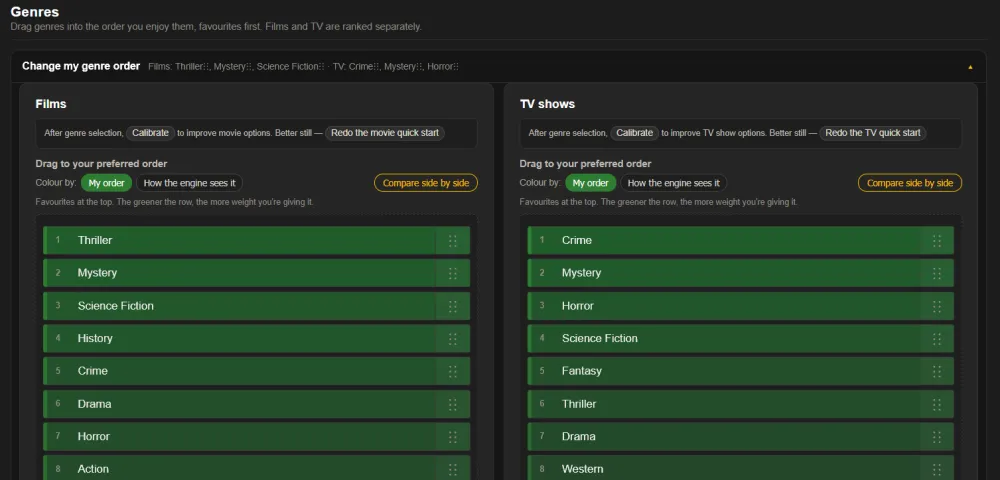Select the Crime row in Films list
The height and width of the screenshot is (480, 1000).
tap(256, 371)
